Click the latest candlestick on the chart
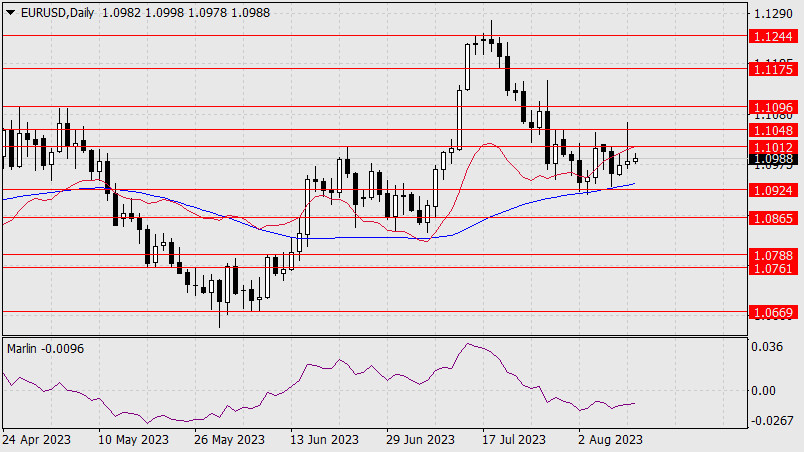This screenshot has height=452, width=804. click(x=635, y=159)
